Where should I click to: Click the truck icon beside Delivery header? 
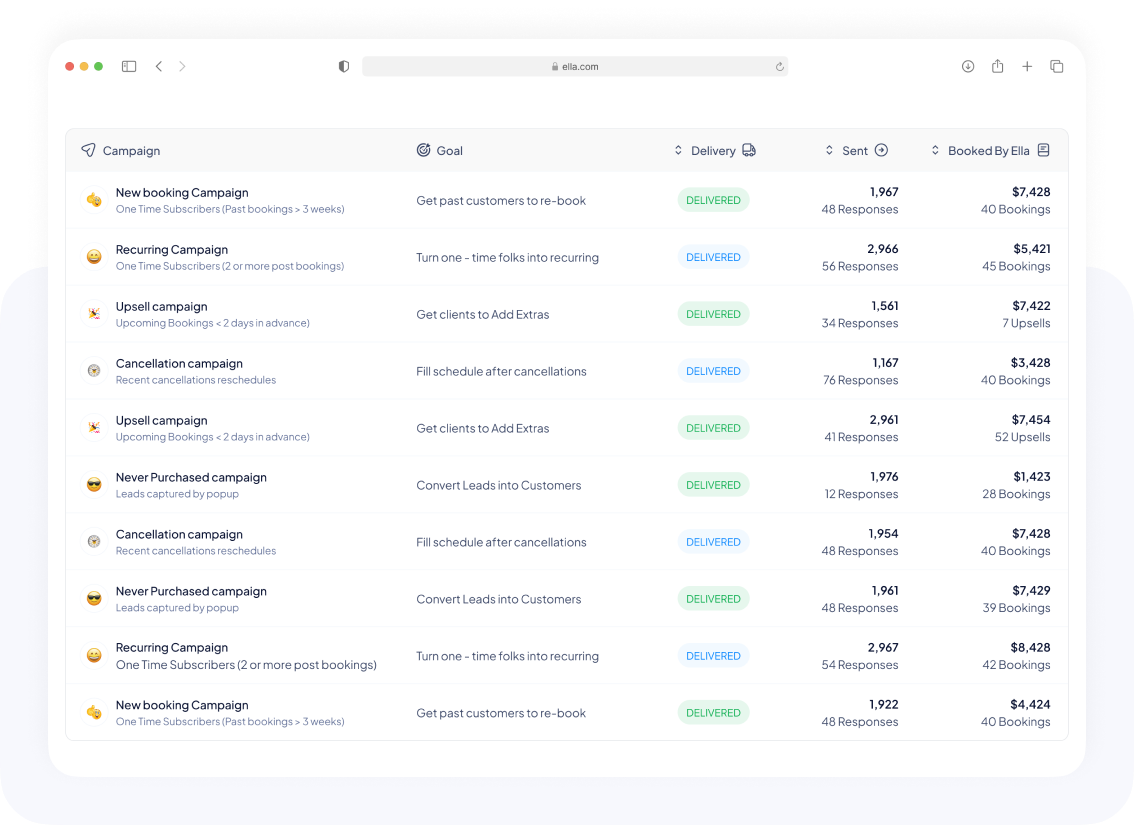(749, 150)
